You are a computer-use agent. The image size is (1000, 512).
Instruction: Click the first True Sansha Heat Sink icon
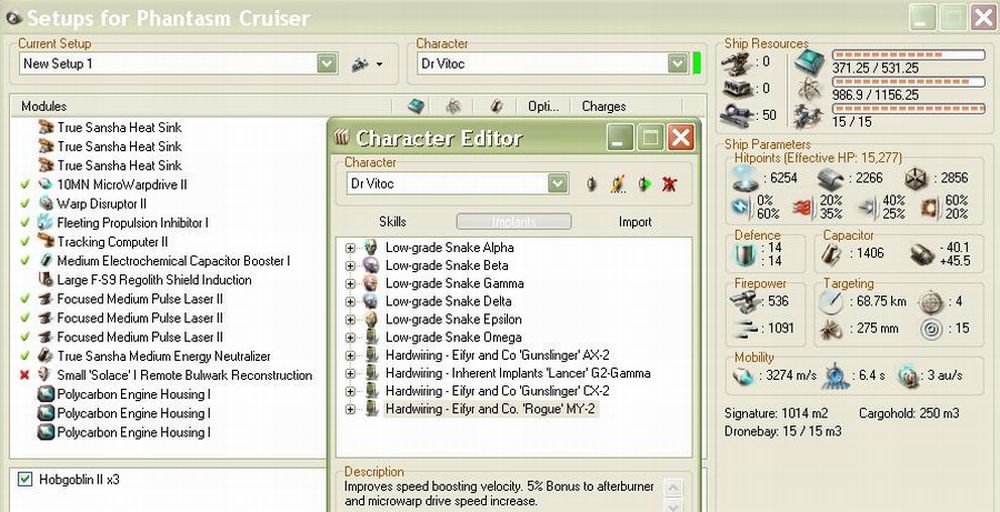click(45, 127)
